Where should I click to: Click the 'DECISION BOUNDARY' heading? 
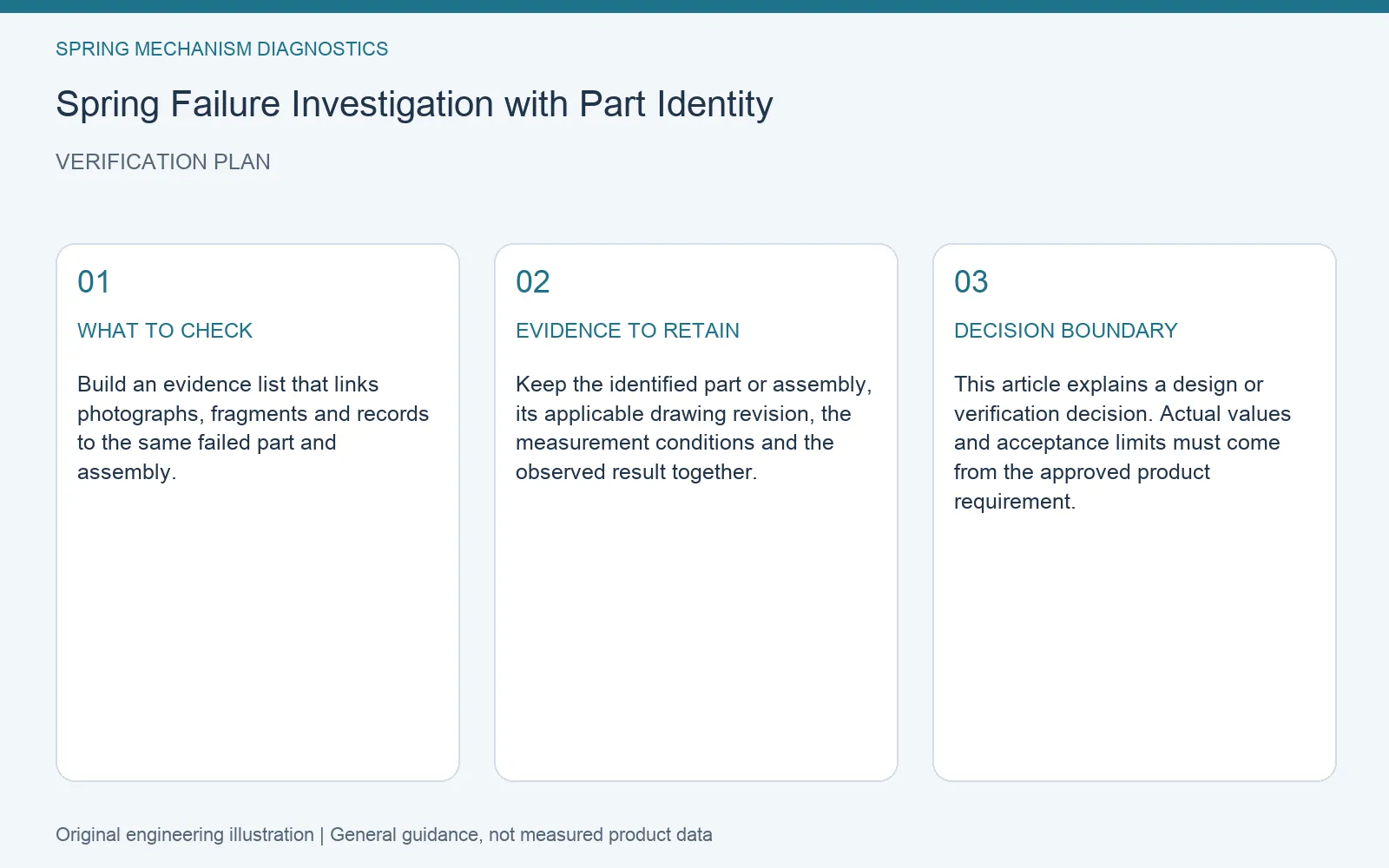coord(1066,331)
